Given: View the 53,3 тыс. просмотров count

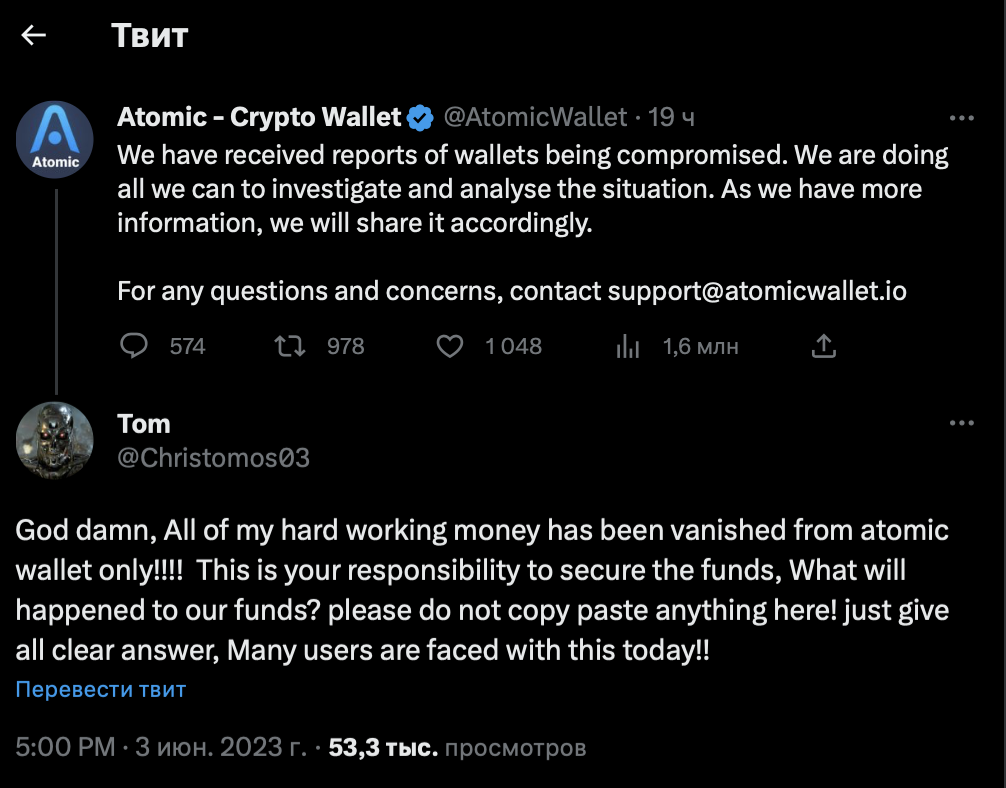Looking at the screenshot, I should point(457,747).
